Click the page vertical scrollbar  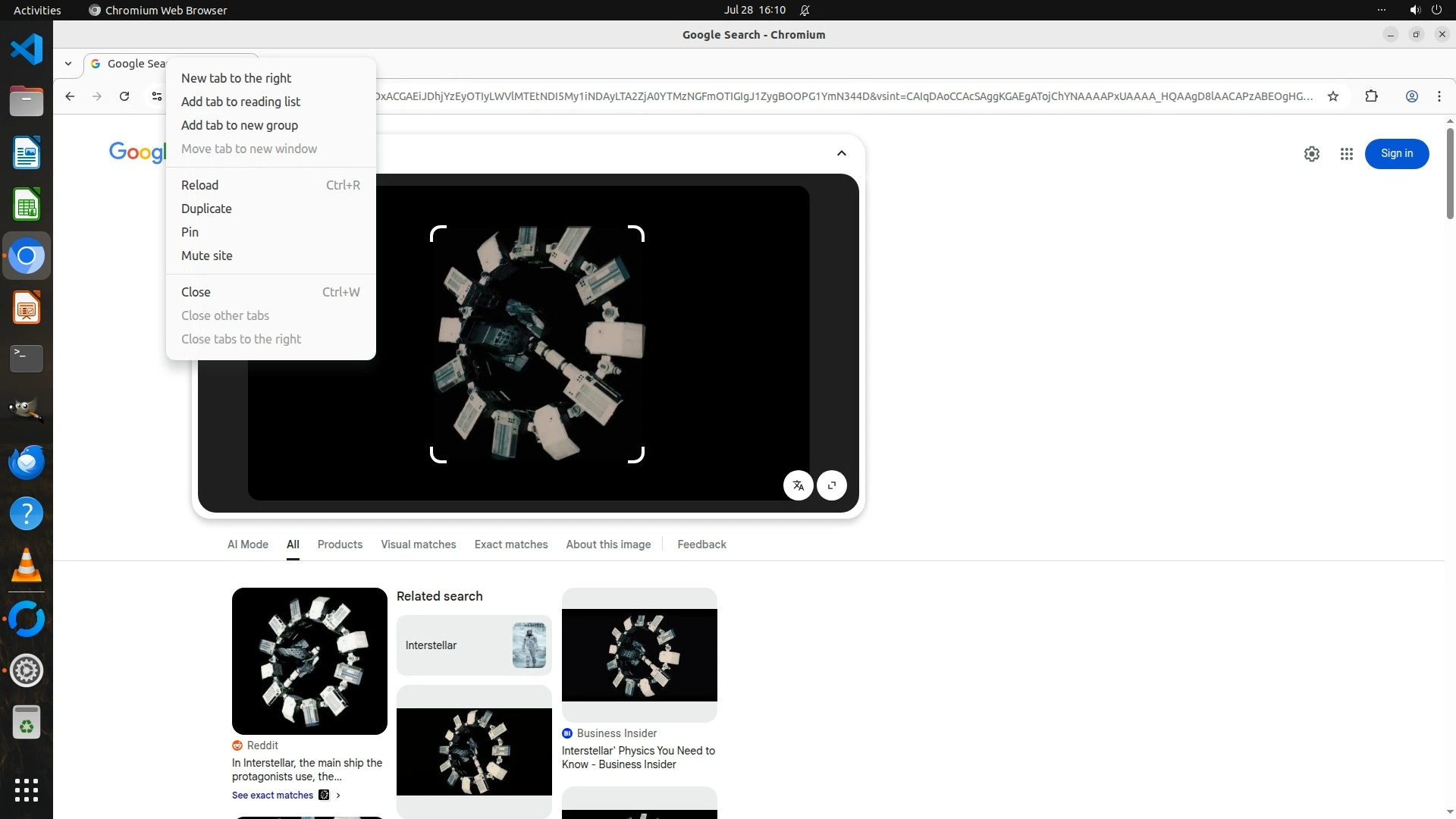[x=1450, y=174]
